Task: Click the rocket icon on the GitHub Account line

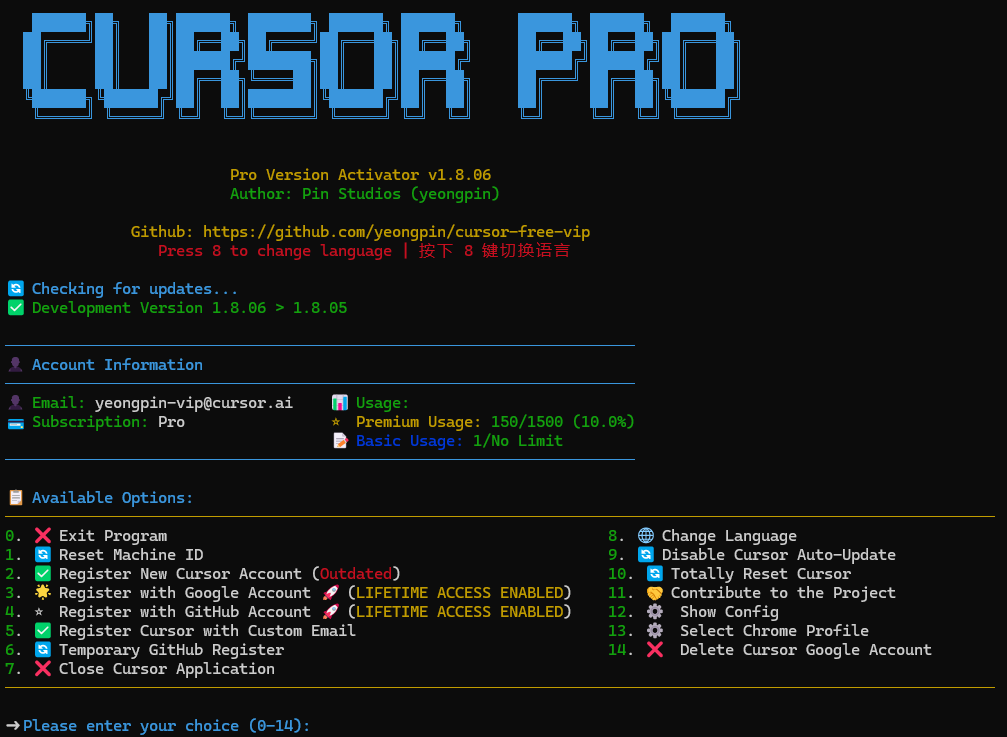Action: (x=330, y=612)
